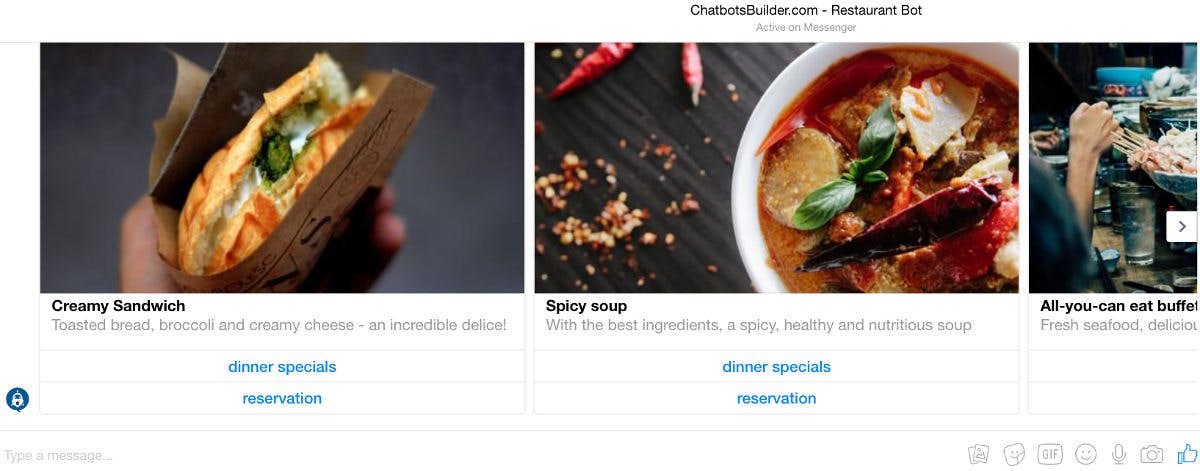This screenshot has height=471, width=1200.
Task: Open the camera icon to take a photo
Action: coord(1152,454)
